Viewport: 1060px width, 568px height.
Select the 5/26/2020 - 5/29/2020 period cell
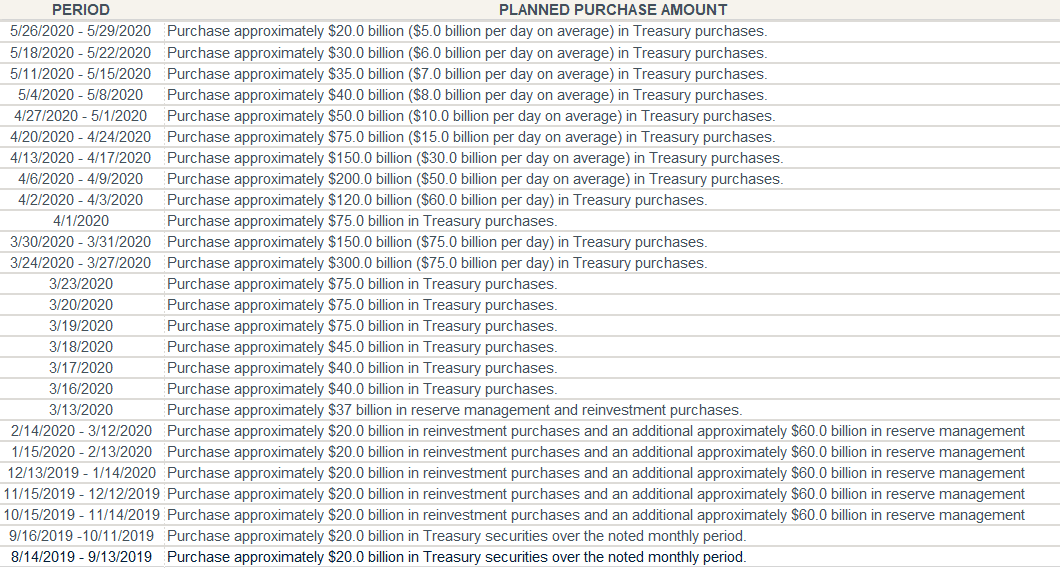[x=80, y=31]
